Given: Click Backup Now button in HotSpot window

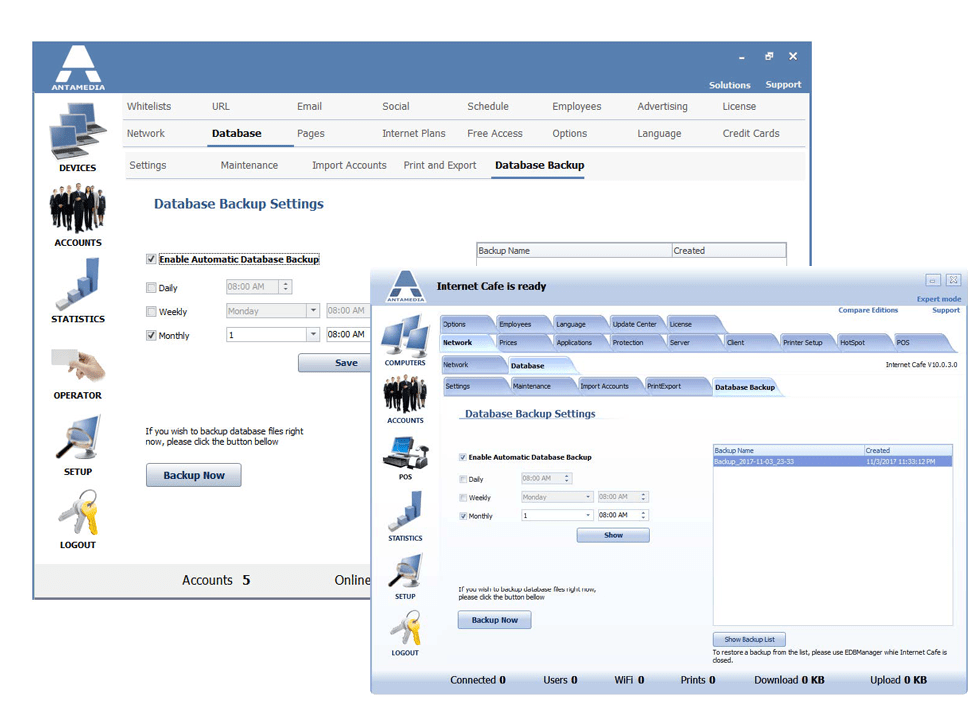Looking at the screenshot, I should coord(194,475).
